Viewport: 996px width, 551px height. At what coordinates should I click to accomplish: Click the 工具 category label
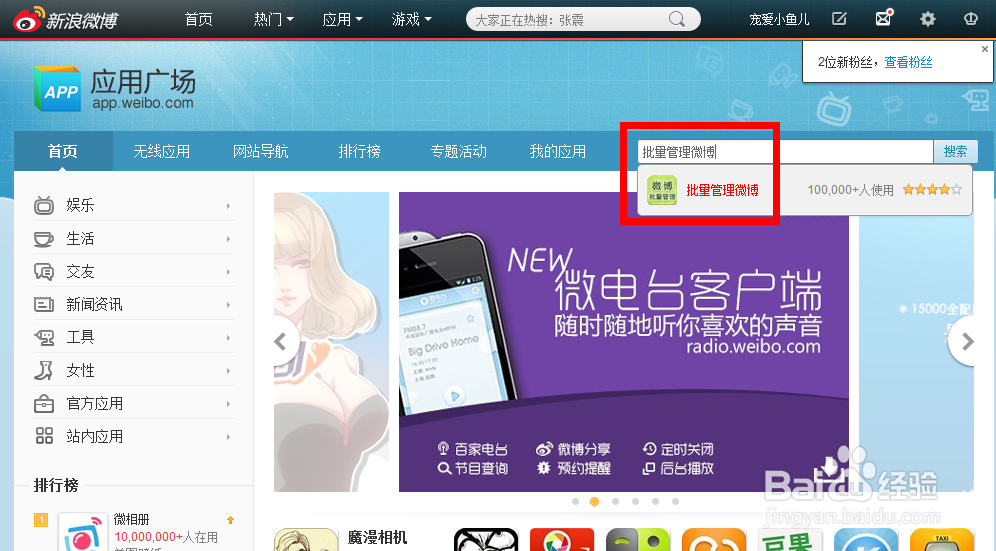(x=80, y=337)
